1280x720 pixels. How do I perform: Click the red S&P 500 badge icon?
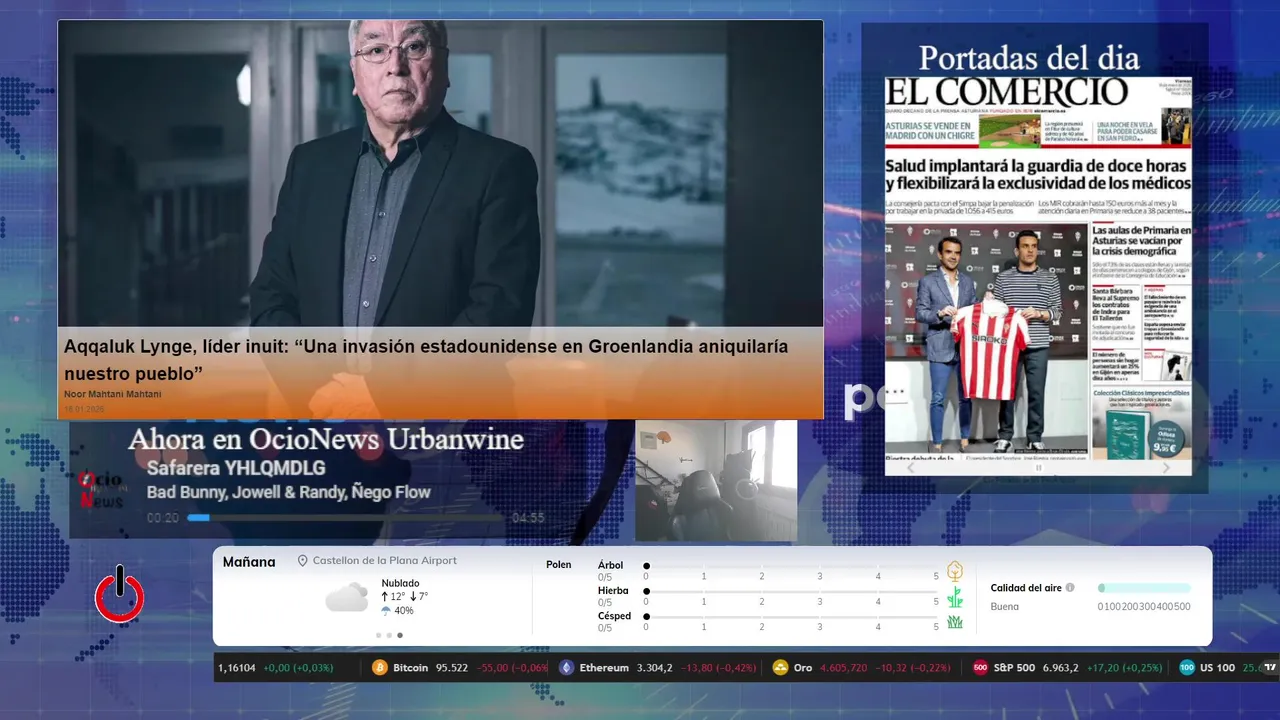980,668
